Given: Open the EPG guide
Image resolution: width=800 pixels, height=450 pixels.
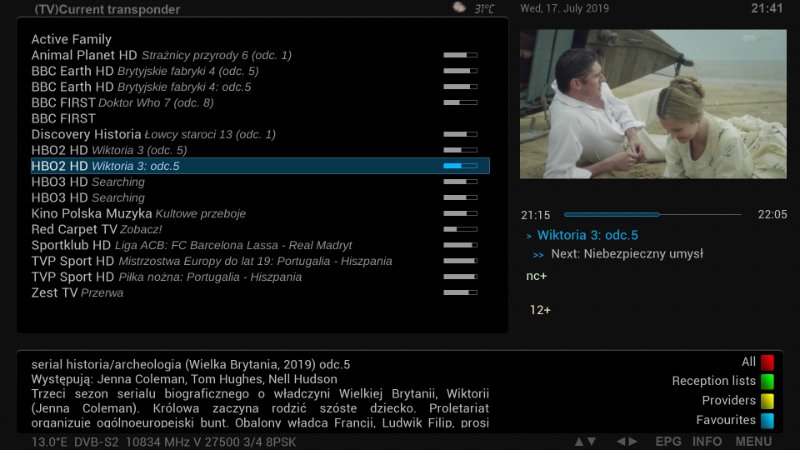Looking at the screenshot, I should coord(668,441).
